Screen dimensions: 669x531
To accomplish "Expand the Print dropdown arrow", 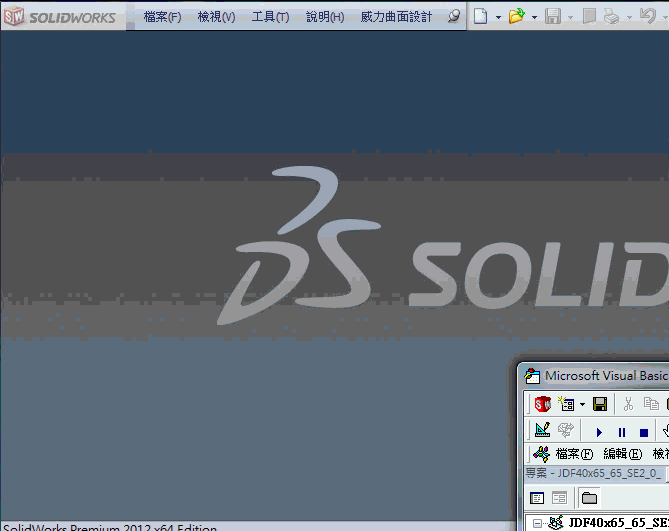I will pyautogui.click(x=629, y=17).
